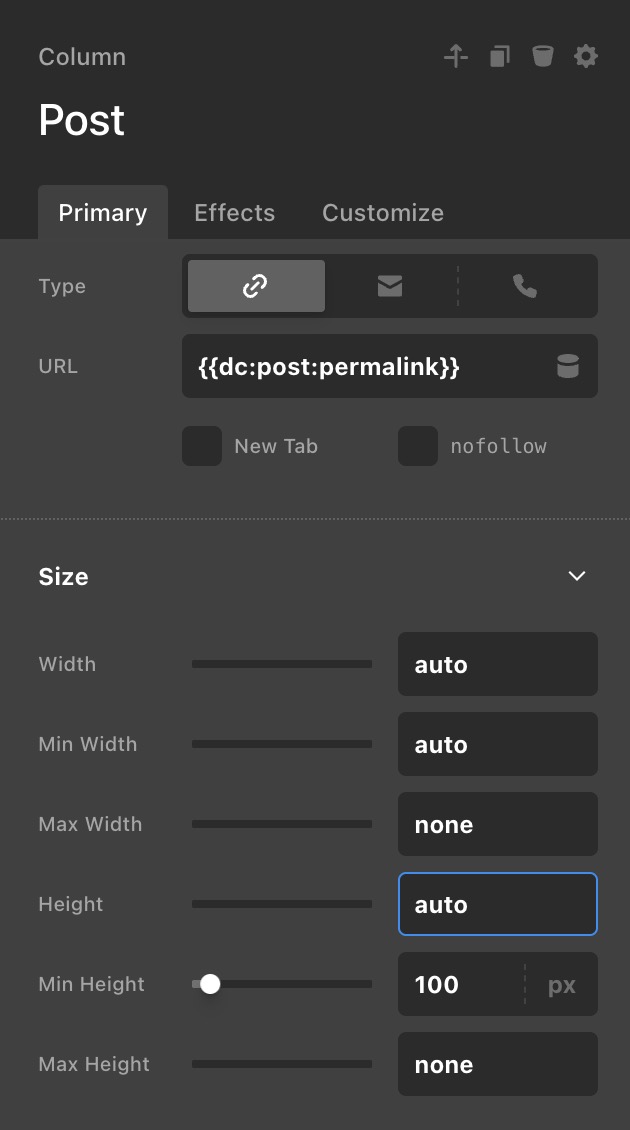
Task: Click the Min Height slider handle
Action: click(x=210, y=984)
